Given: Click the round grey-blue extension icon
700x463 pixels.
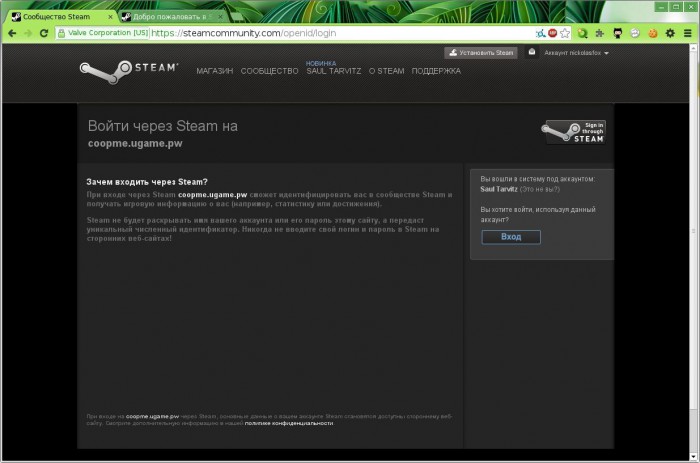Looking at the screenshot, I should click(635, 33).
